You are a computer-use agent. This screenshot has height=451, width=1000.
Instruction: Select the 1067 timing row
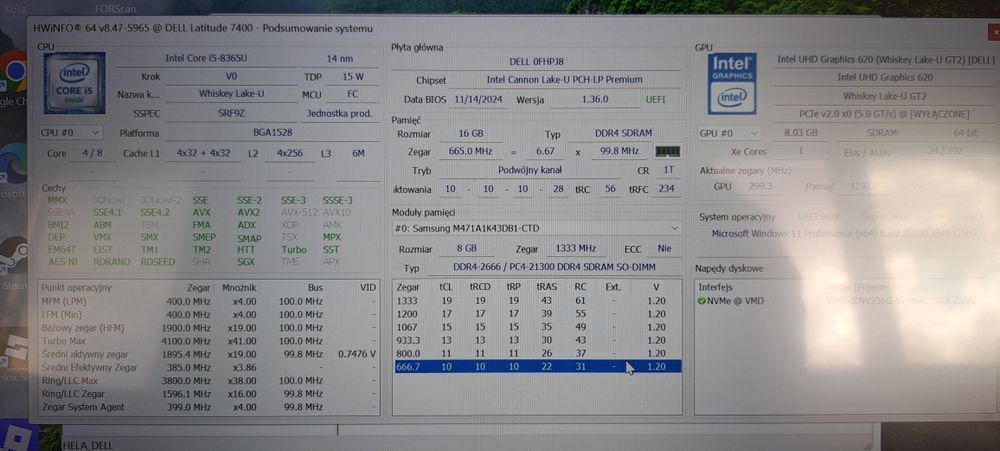point(538,327)
